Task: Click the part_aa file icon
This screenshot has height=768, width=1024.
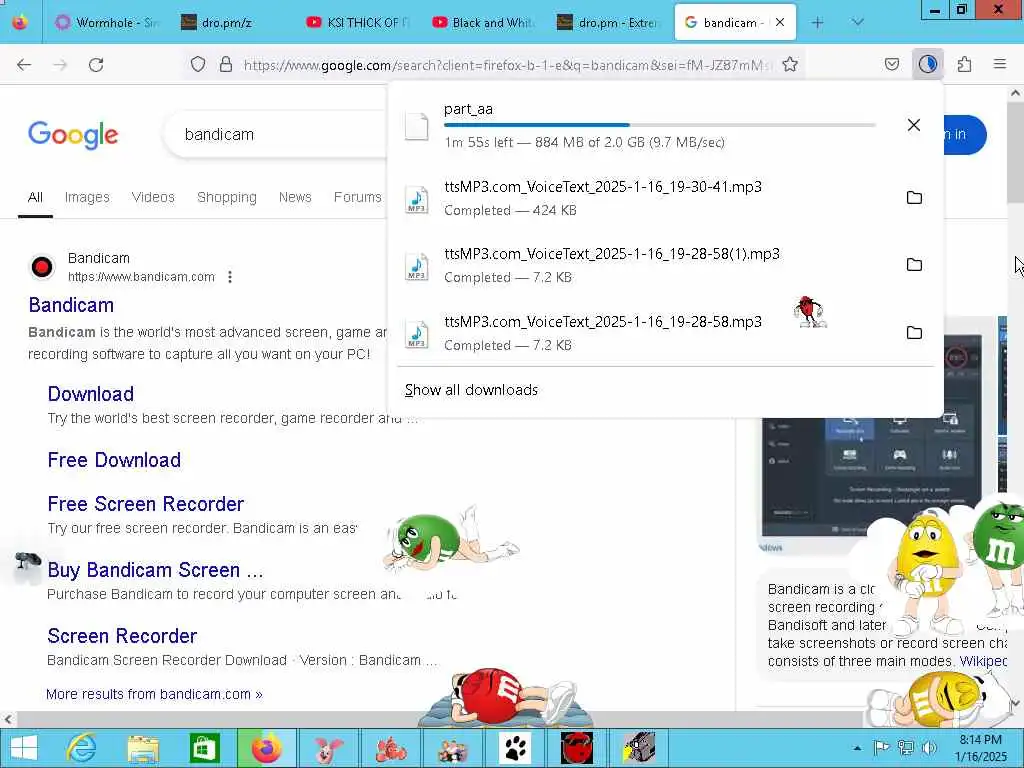Action: (x=417, y=126)
